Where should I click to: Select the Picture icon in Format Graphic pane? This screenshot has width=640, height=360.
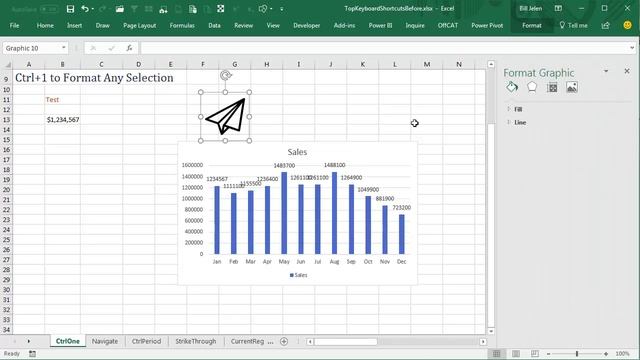[x=571, y=87]
